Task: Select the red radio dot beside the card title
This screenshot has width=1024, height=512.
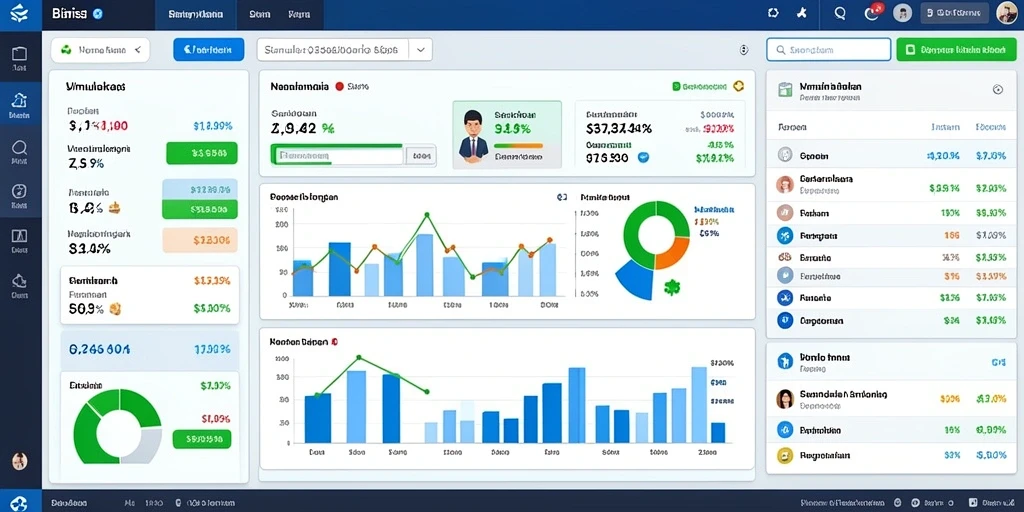Action: tap(339, 86)
